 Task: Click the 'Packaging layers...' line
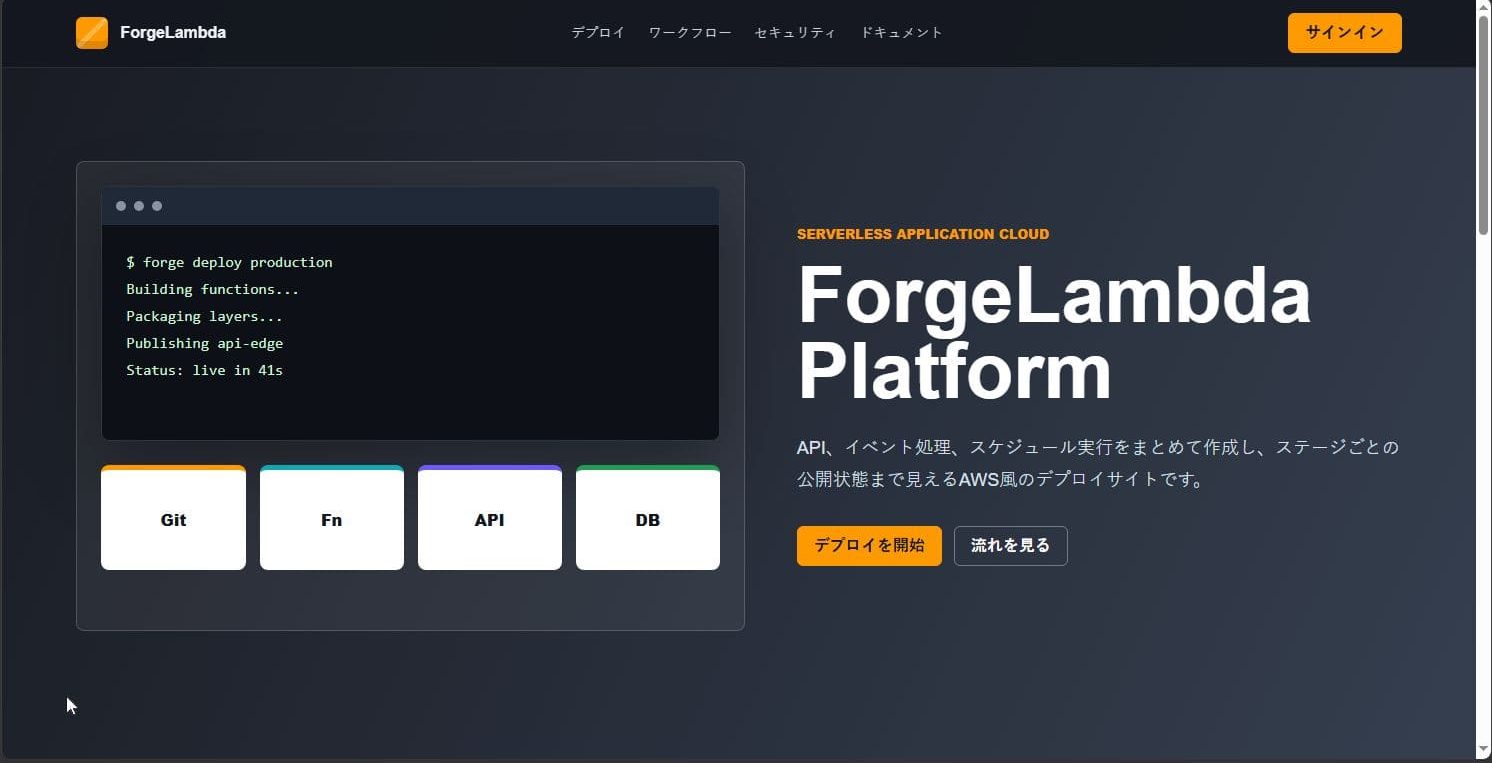pos(204,316)
